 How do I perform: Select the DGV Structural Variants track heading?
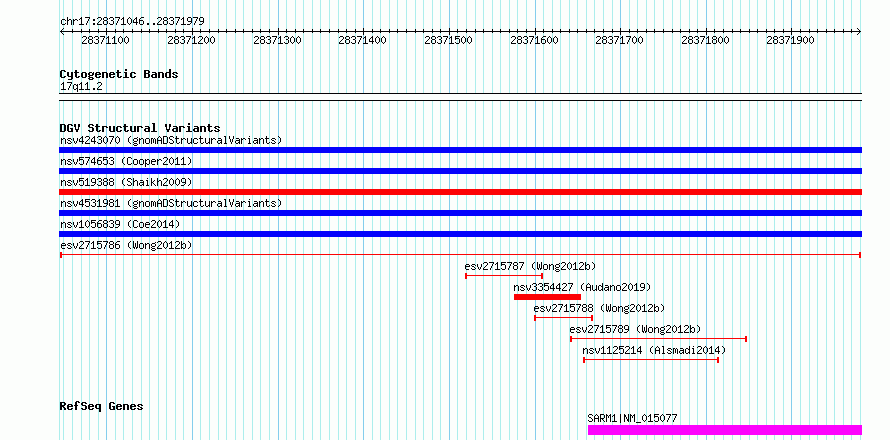140,128
